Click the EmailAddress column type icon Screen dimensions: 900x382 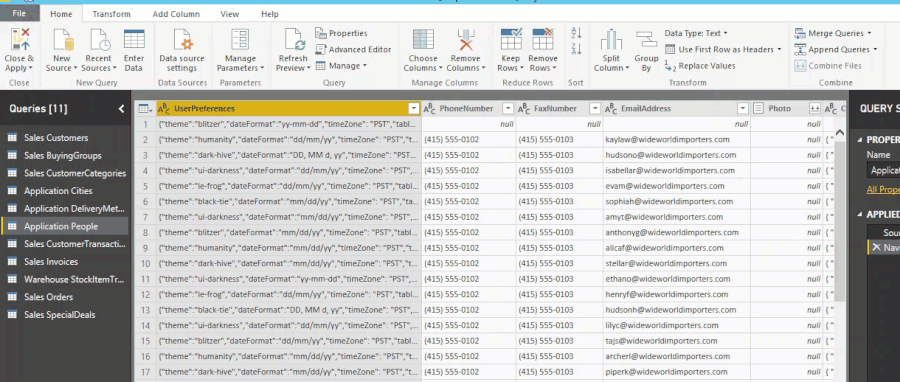tap(611, 108)
